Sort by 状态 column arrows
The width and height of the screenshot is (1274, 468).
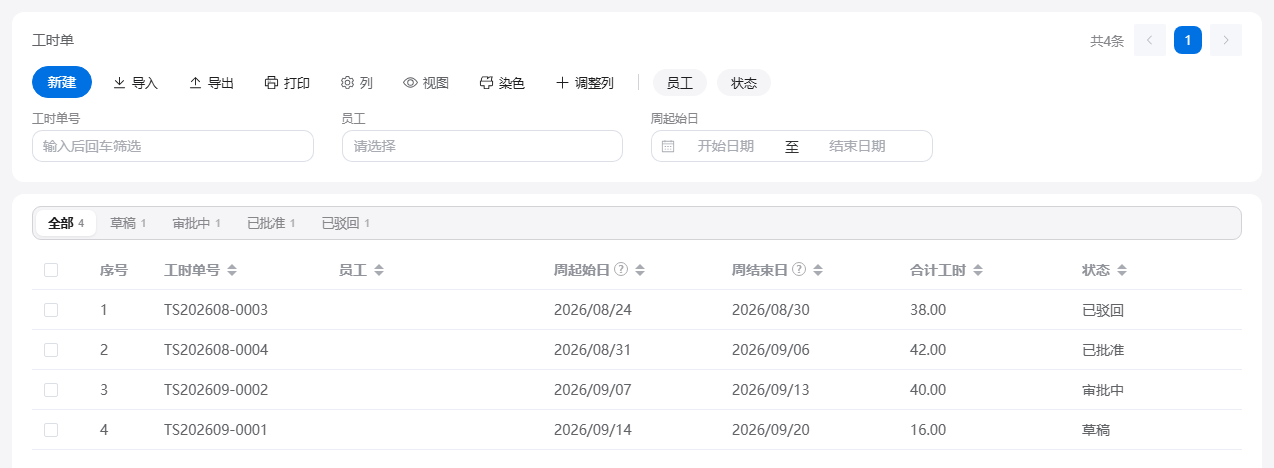(1122, 270)
